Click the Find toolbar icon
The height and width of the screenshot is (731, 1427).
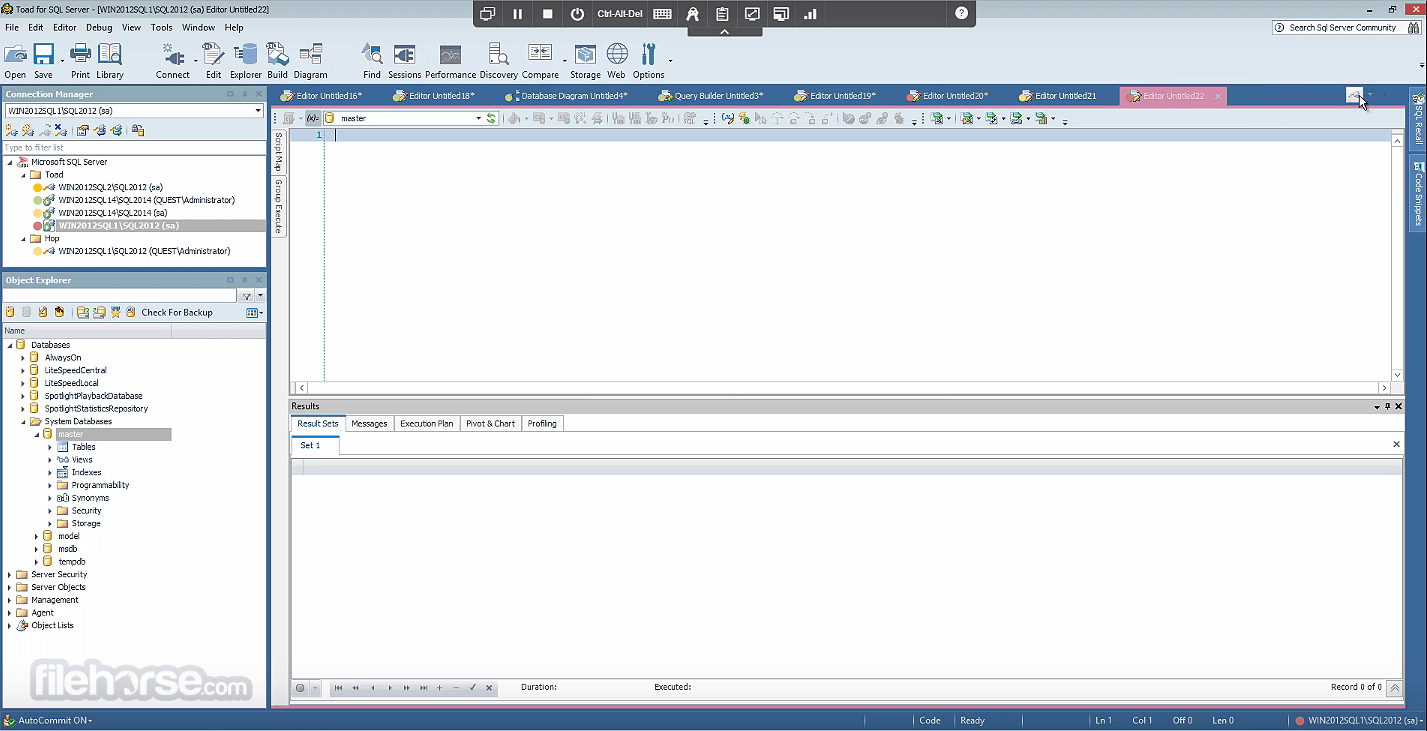click(x=372, y=60)
